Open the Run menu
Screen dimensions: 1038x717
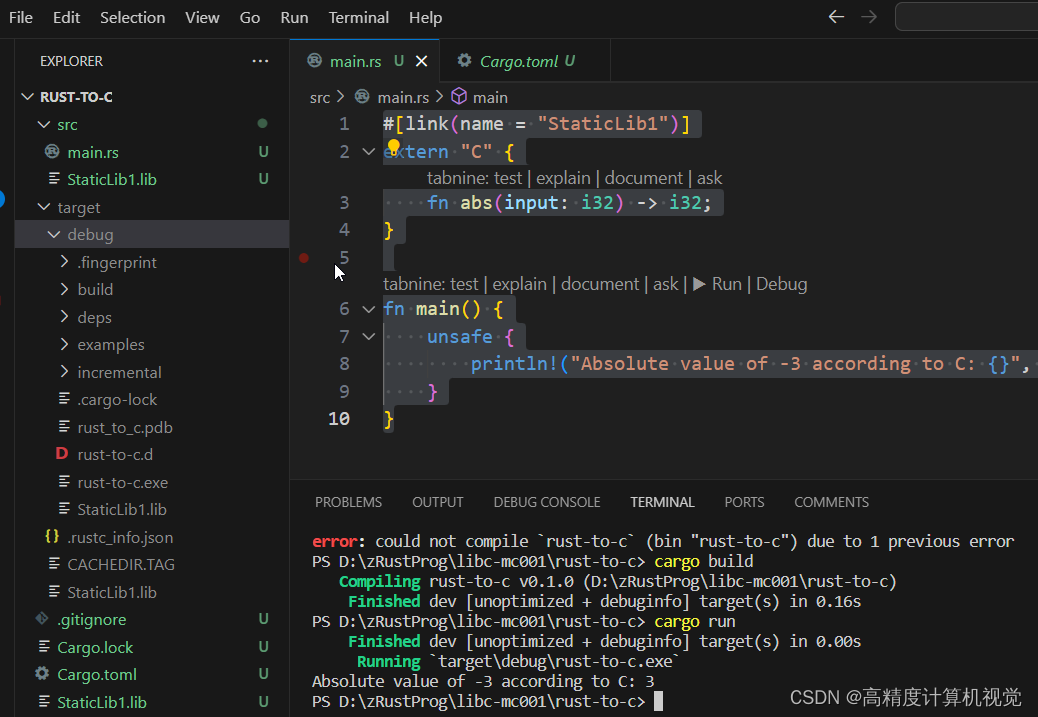pos(294,18)
